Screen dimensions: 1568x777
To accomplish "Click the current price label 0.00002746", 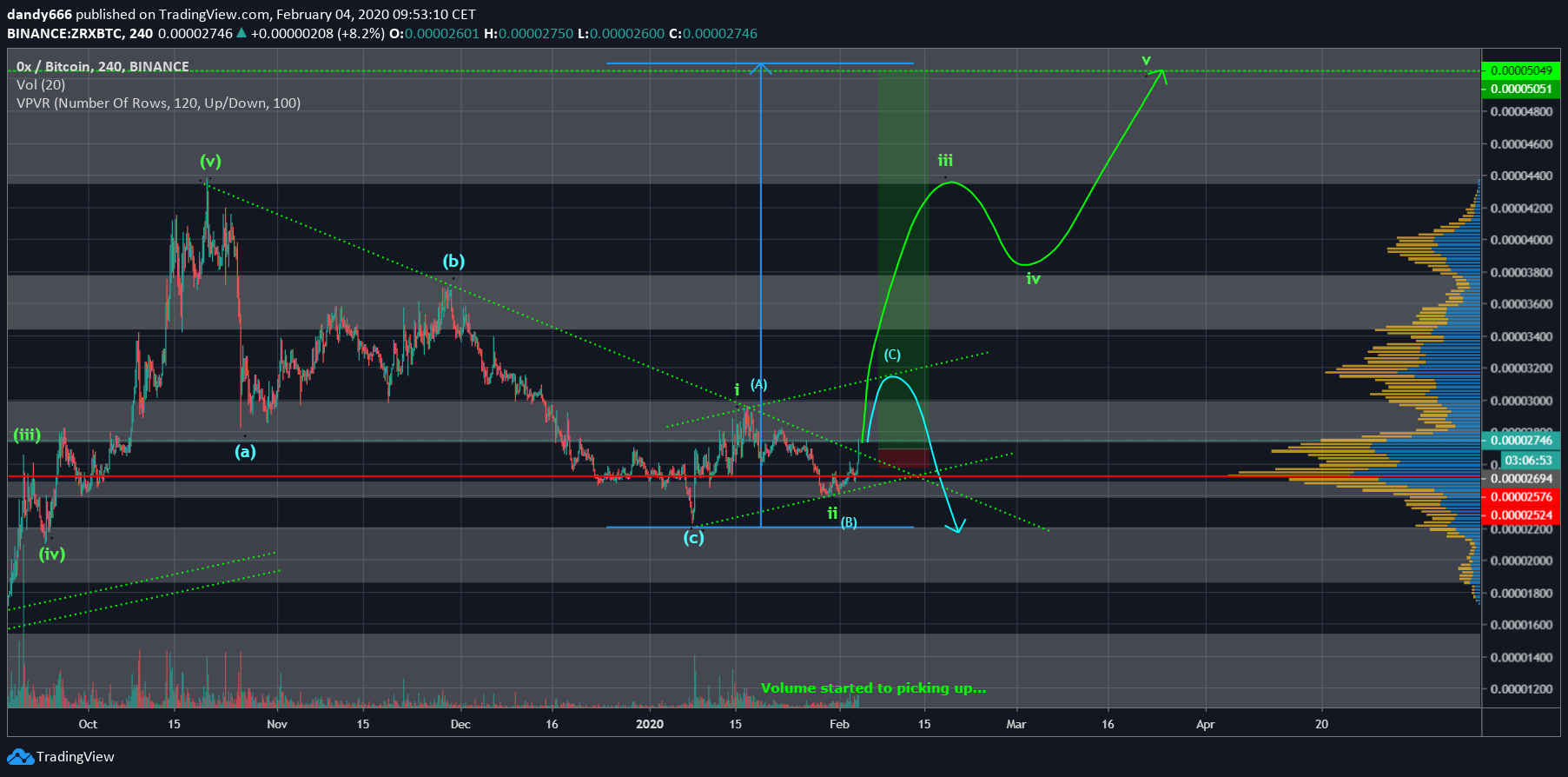I will tap(1520, 441).
